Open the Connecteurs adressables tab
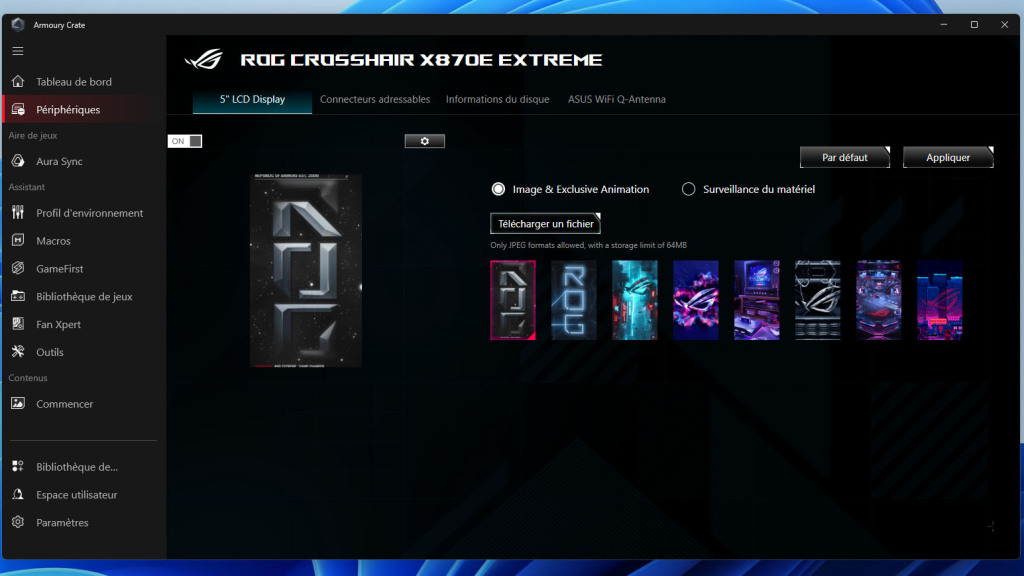 click(x=375, y=99)
